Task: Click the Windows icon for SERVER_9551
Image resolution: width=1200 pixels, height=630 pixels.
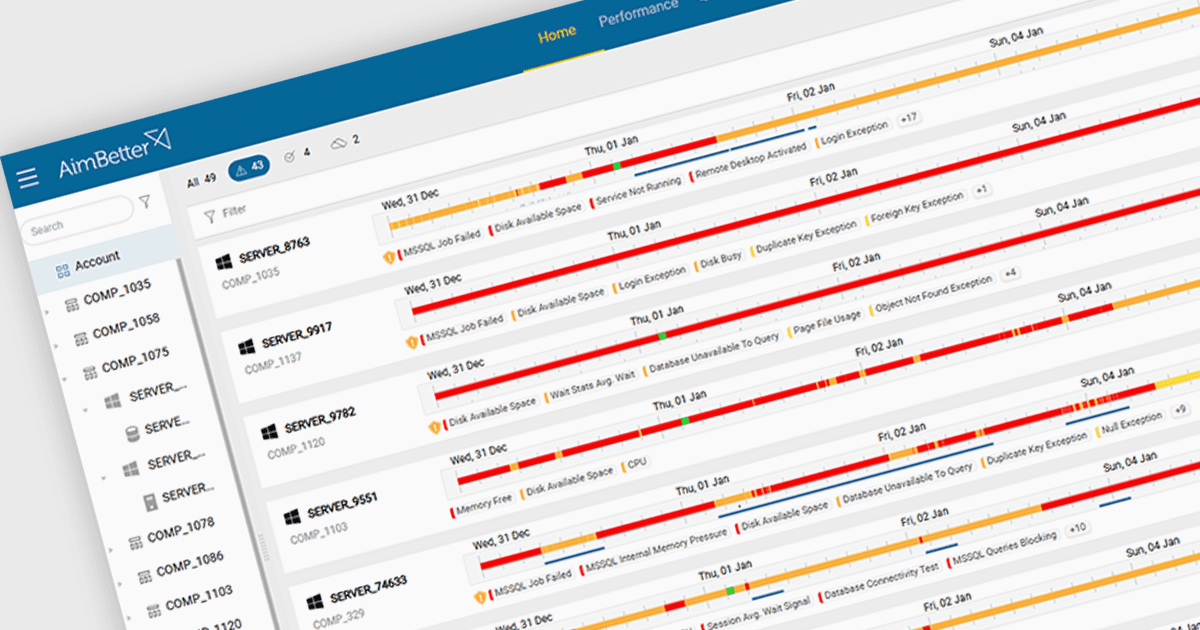Action: [292, 517]
